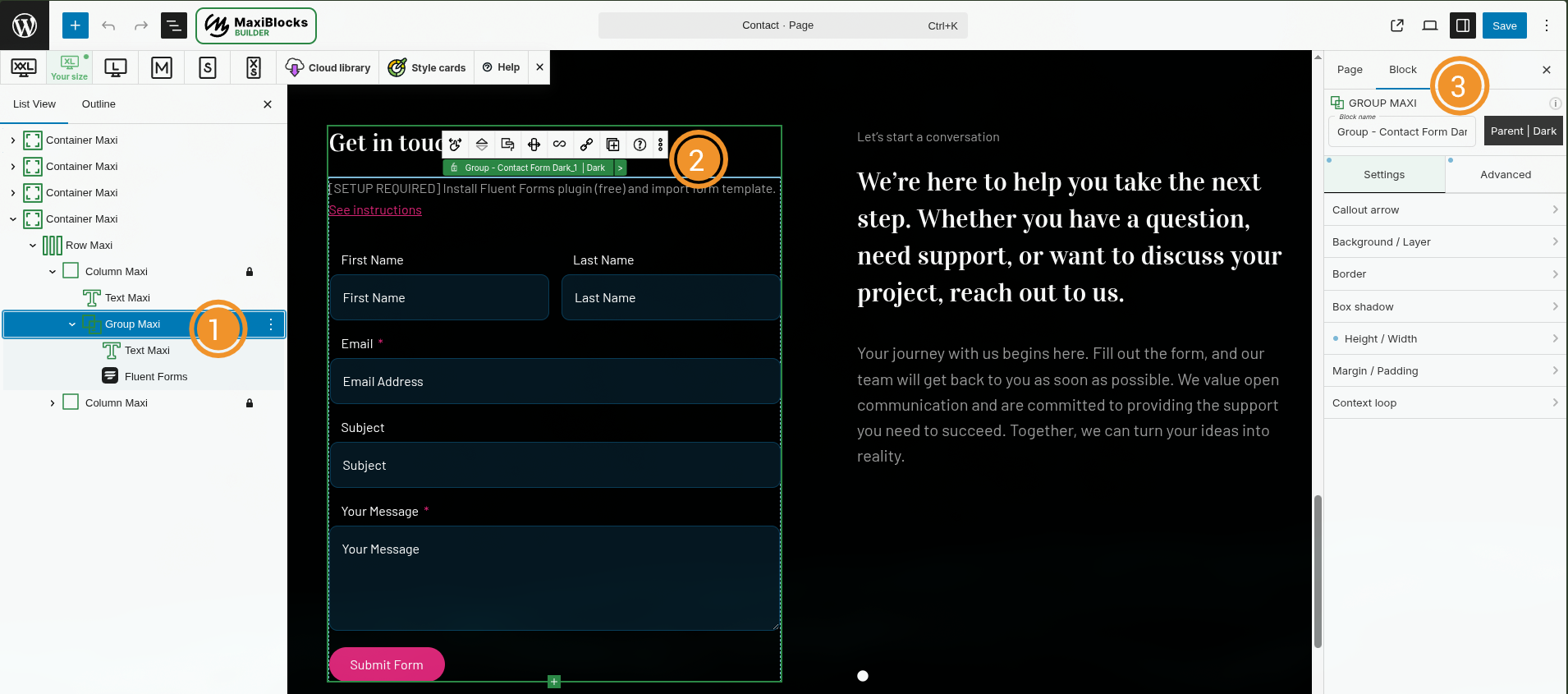
Task: Expand the Margin / Padding section
Action: (x=1445, y=370)
